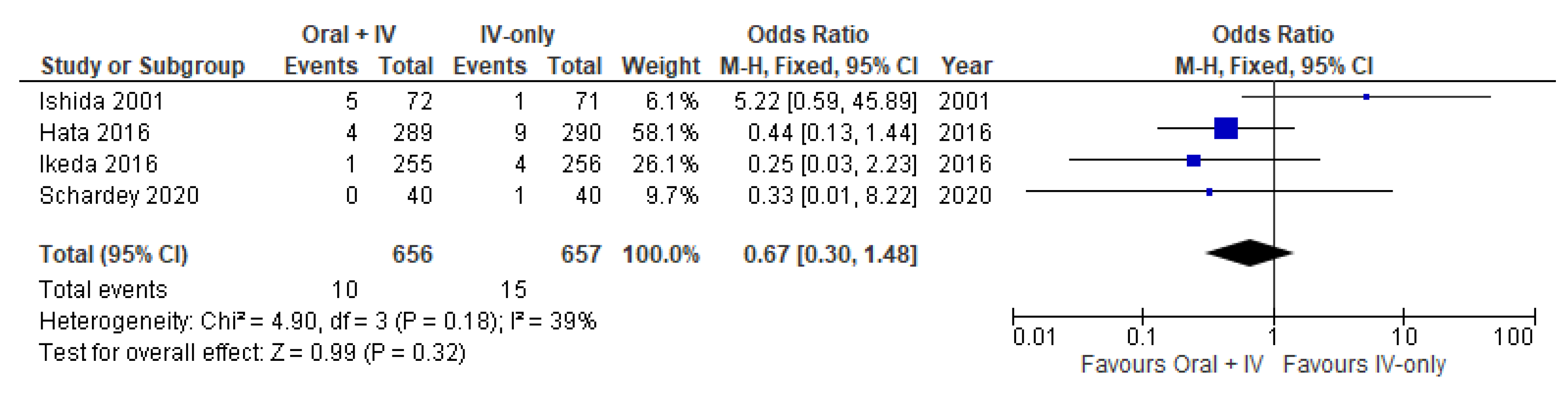The image size is (1568, 394).
Task: Click the blue square marker for Ikeda 2016
Action: click(x=1194, y=161)
